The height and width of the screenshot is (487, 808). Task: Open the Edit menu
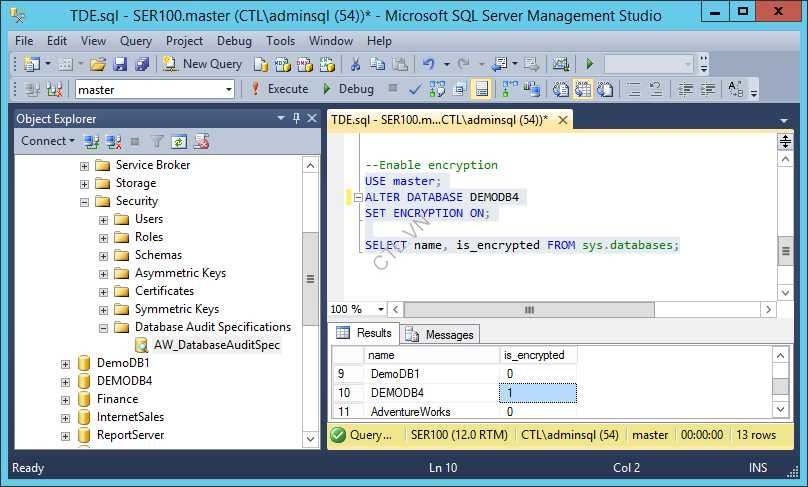click(57, 41)
